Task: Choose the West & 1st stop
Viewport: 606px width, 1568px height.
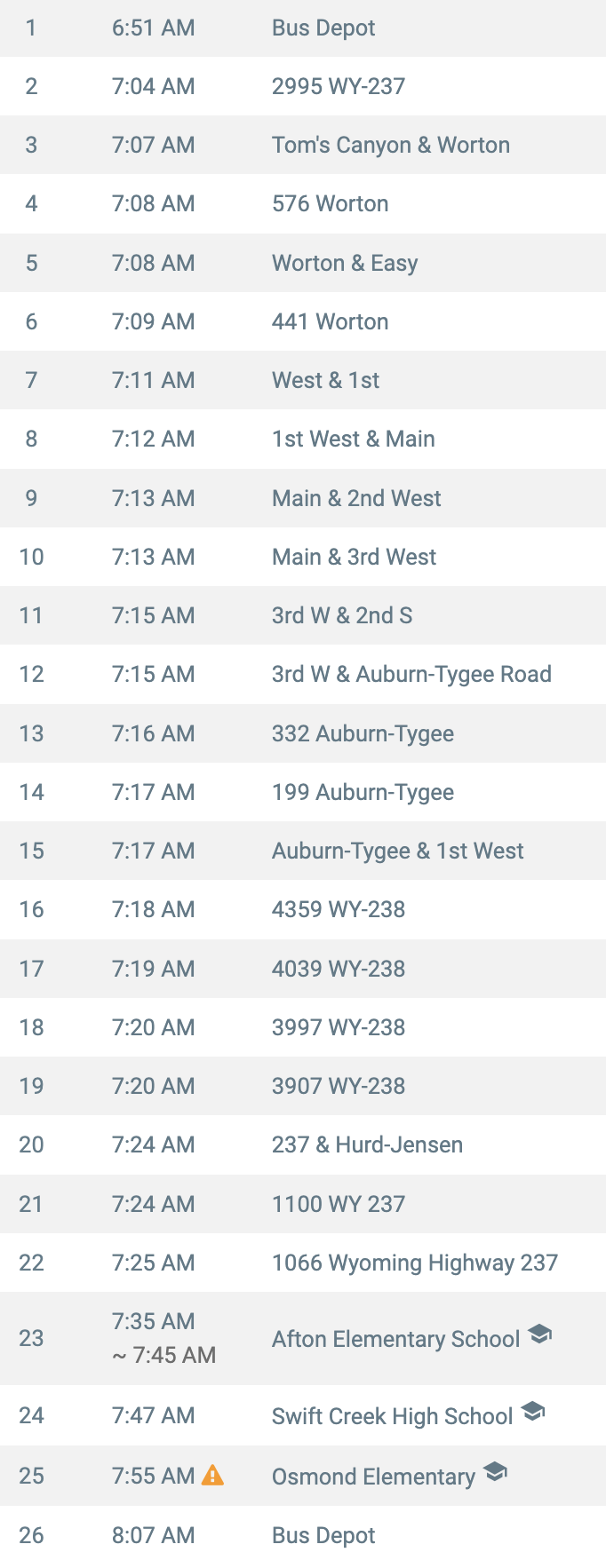Action: (303, 380)
